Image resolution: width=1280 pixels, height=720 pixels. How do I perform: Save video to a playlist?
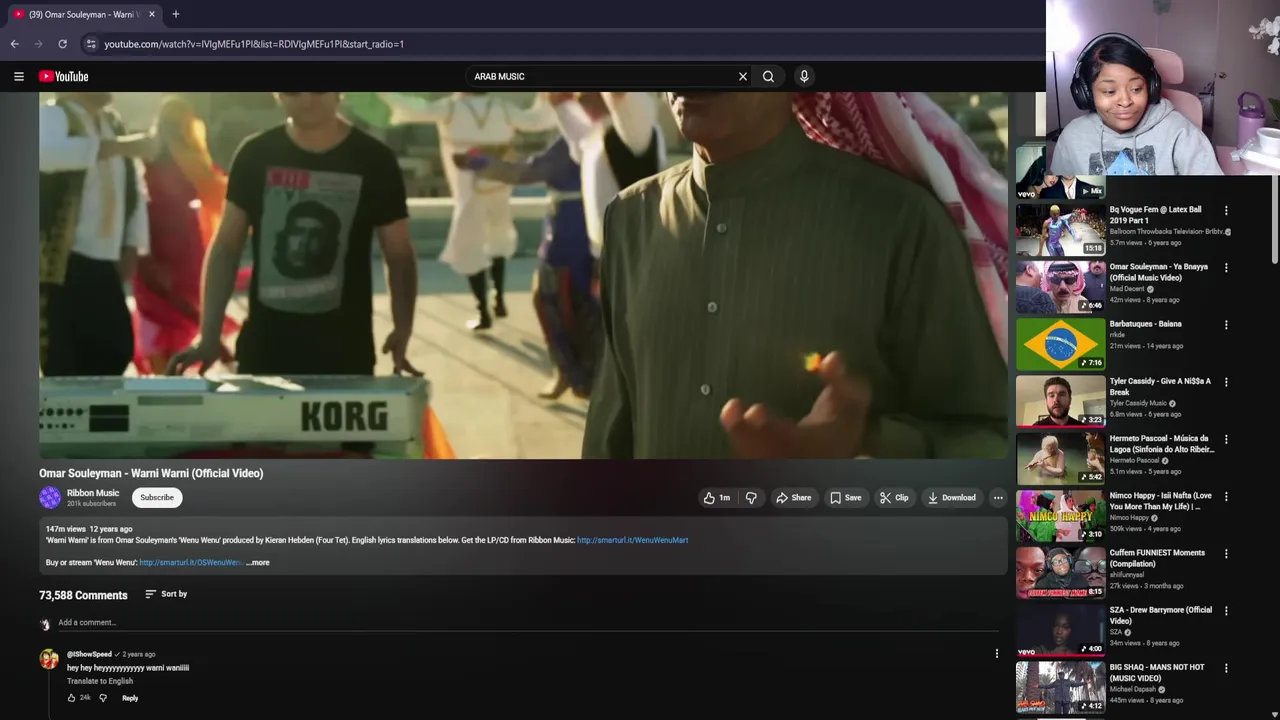[x=845, y=497]
